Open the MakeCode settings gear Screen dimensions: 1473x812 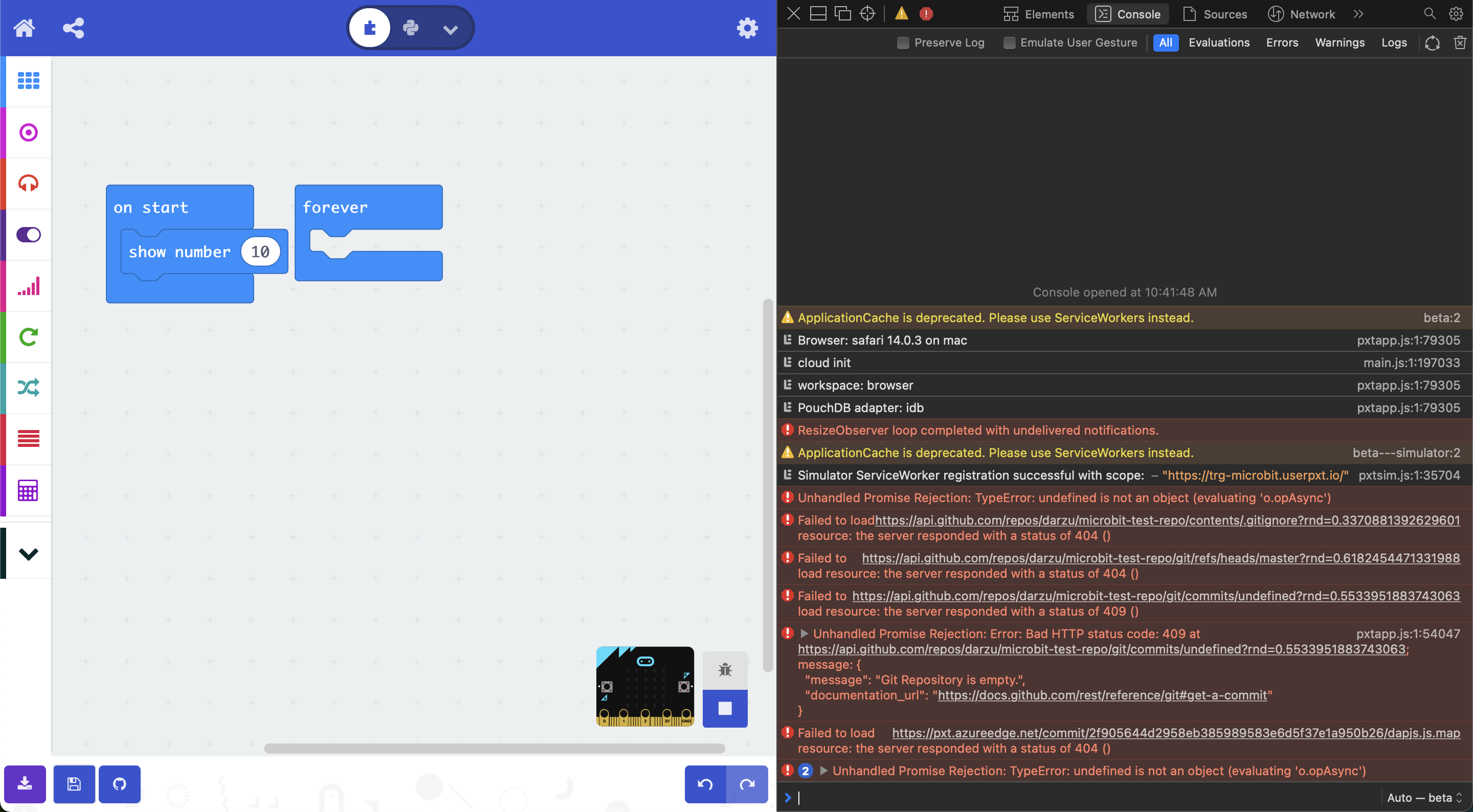747,28
